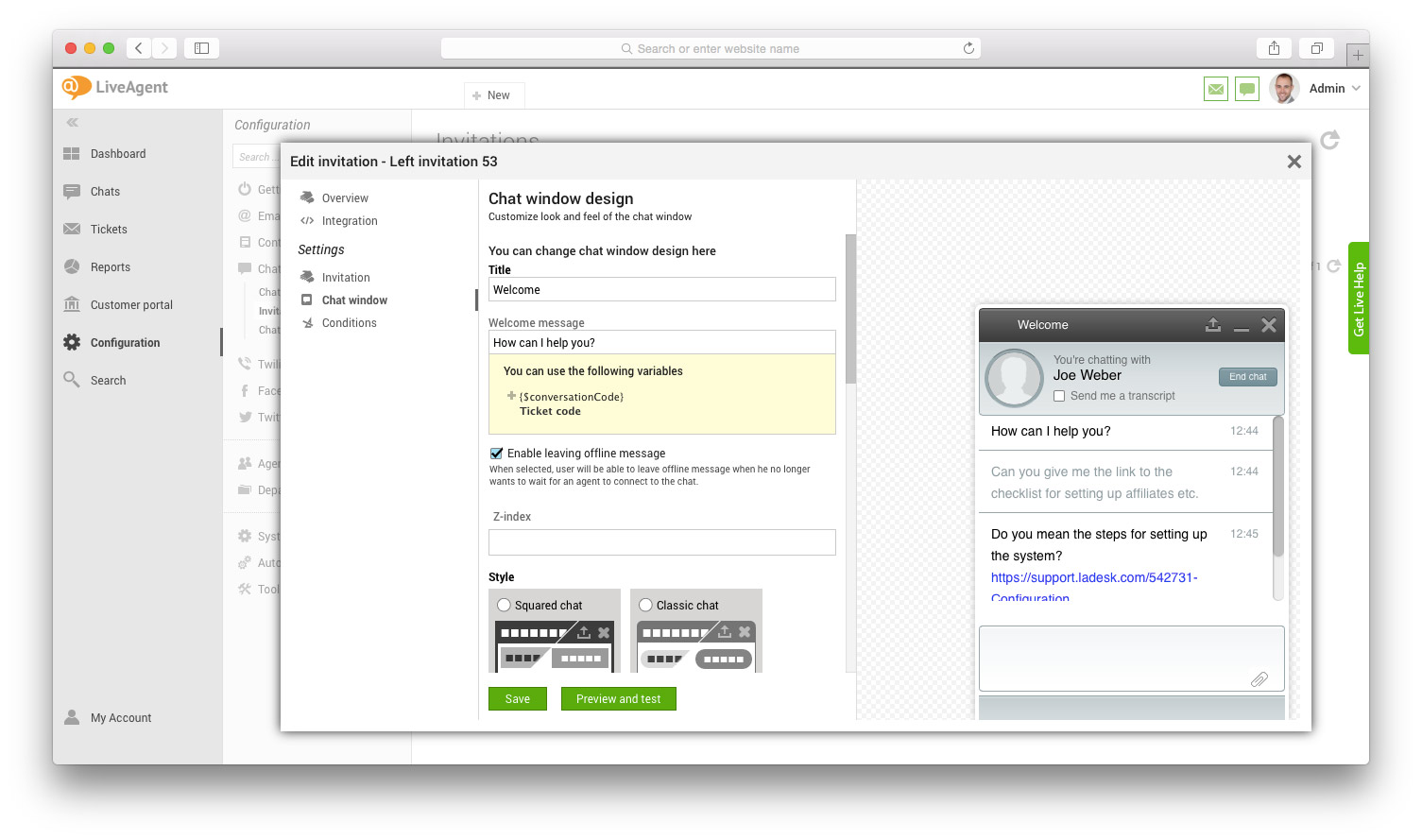Screen dimensions: 1422x840
Task: Click the paperclip attachment icon
Action: click(x=1259, y=679)
